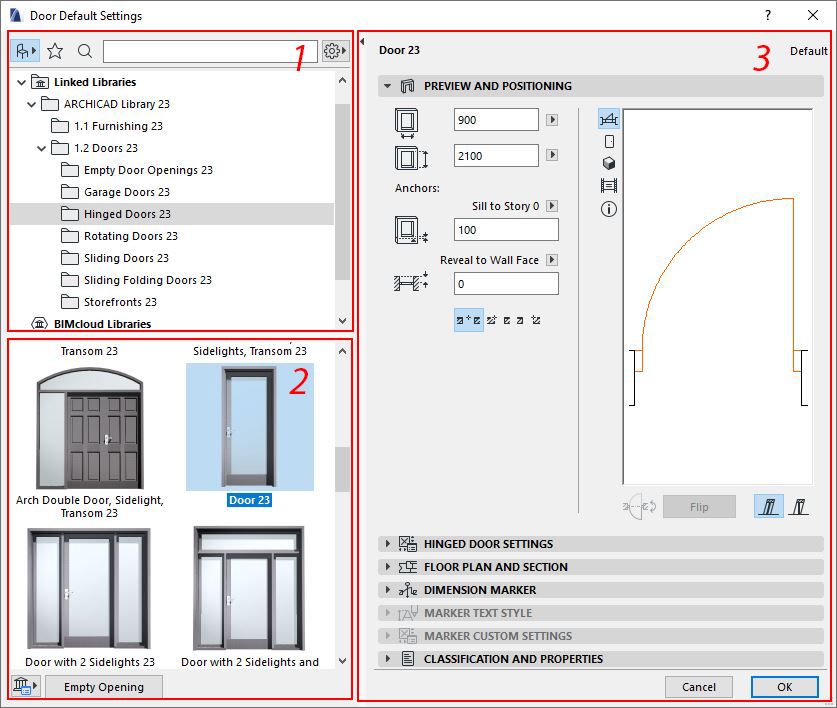Select the center anchor point option
This screenshot has height=708, width=837.
click(x=469, y=320)
